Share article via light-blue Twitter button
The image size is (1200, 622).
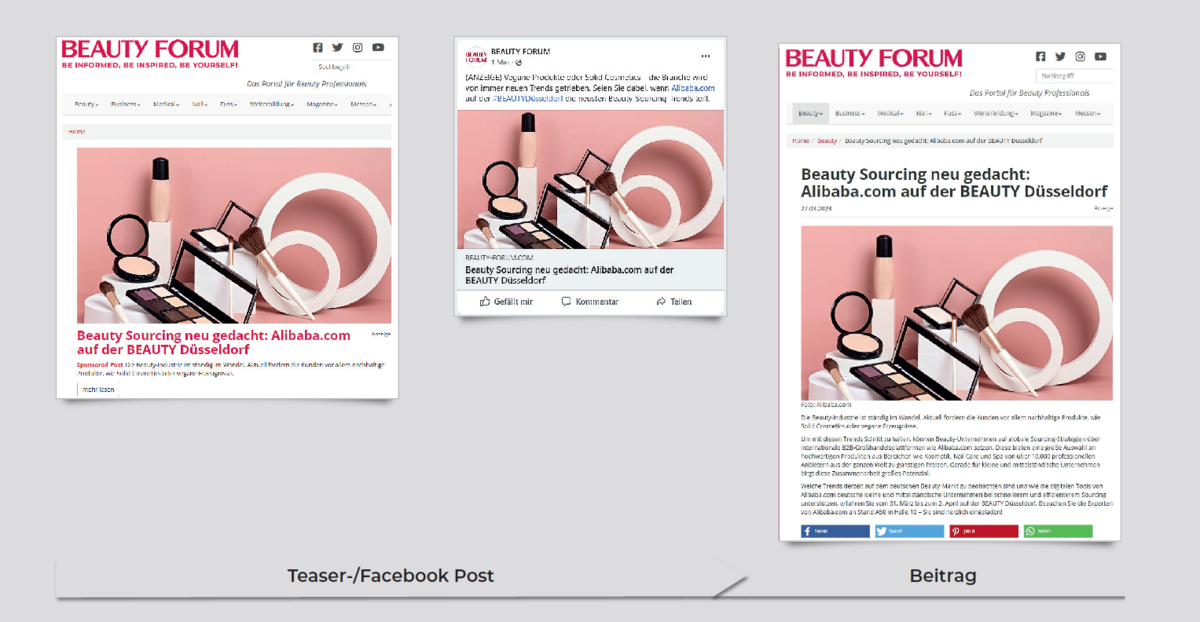(909, 531)
